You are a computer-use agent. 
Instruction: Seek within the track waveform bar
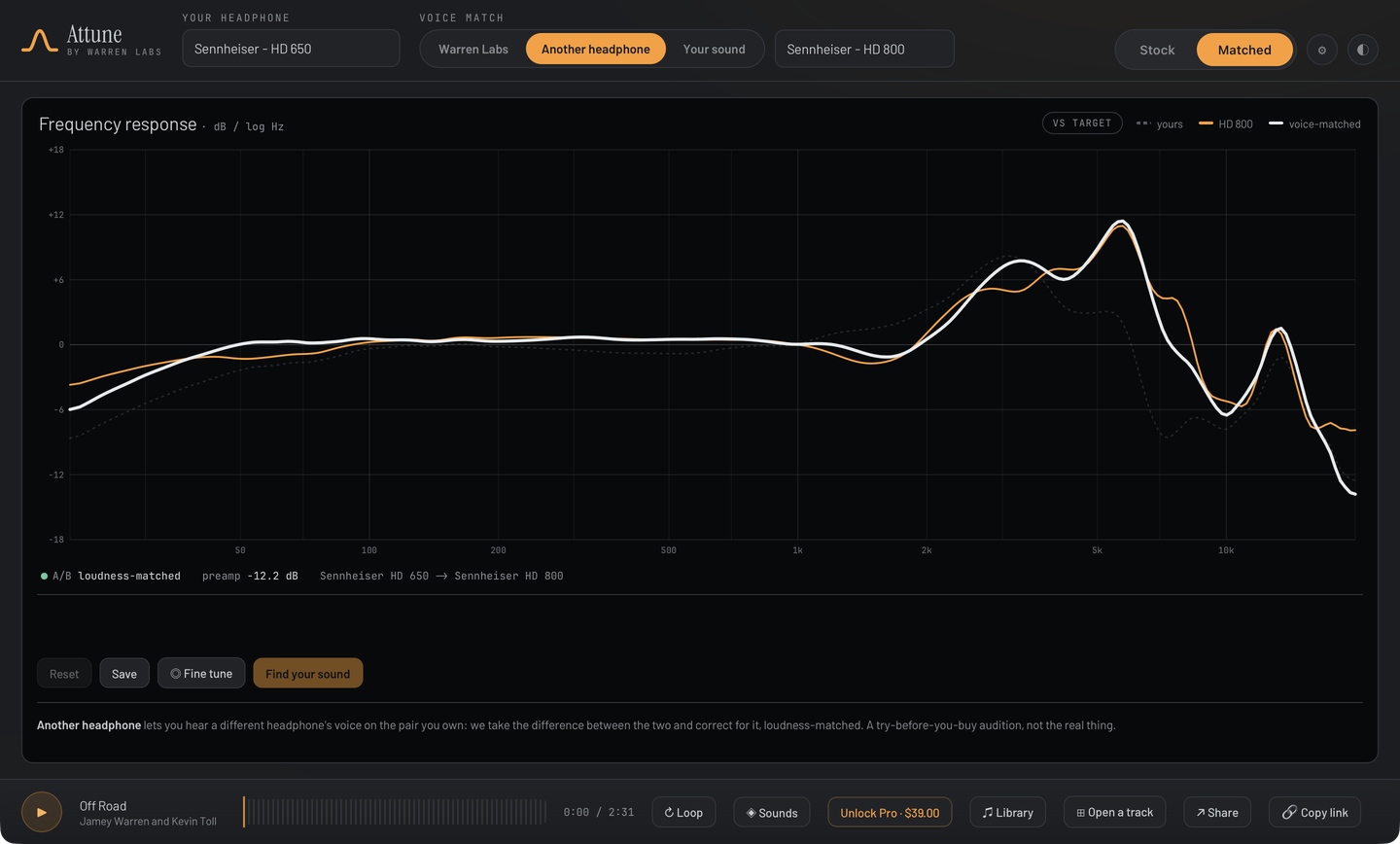click(395, 812)
